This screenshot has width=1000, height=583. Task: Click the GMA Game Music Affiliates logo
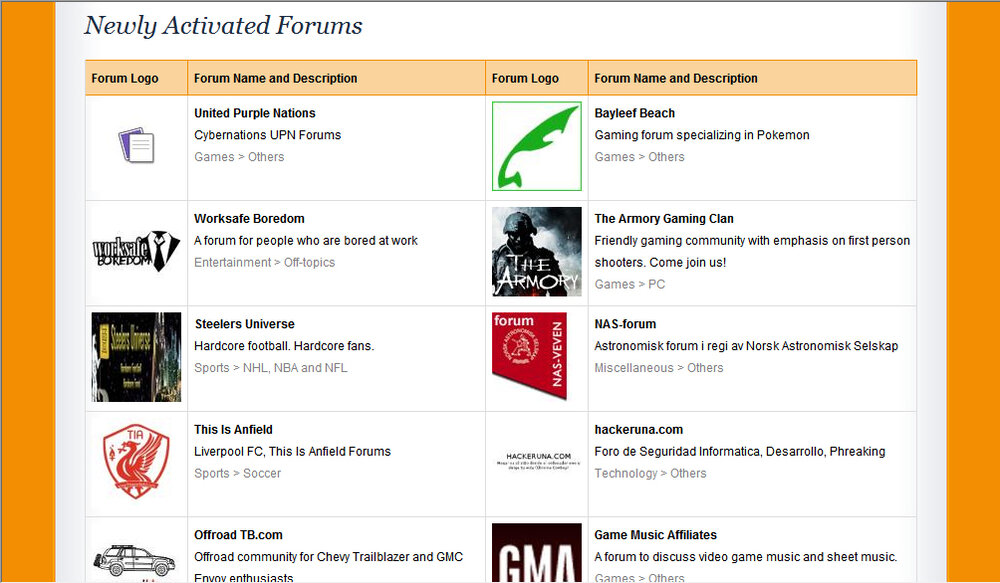[536, 553]
